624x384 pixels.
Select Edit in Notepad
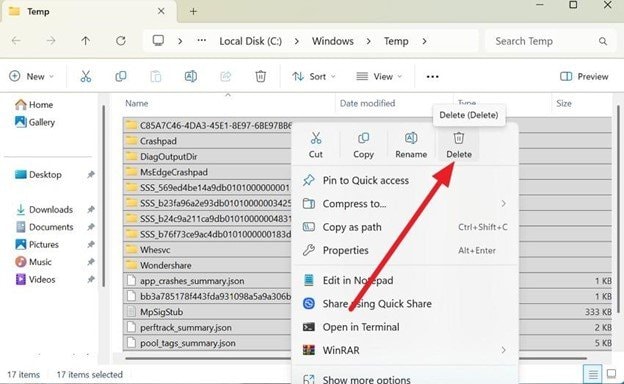coord(405,281)
